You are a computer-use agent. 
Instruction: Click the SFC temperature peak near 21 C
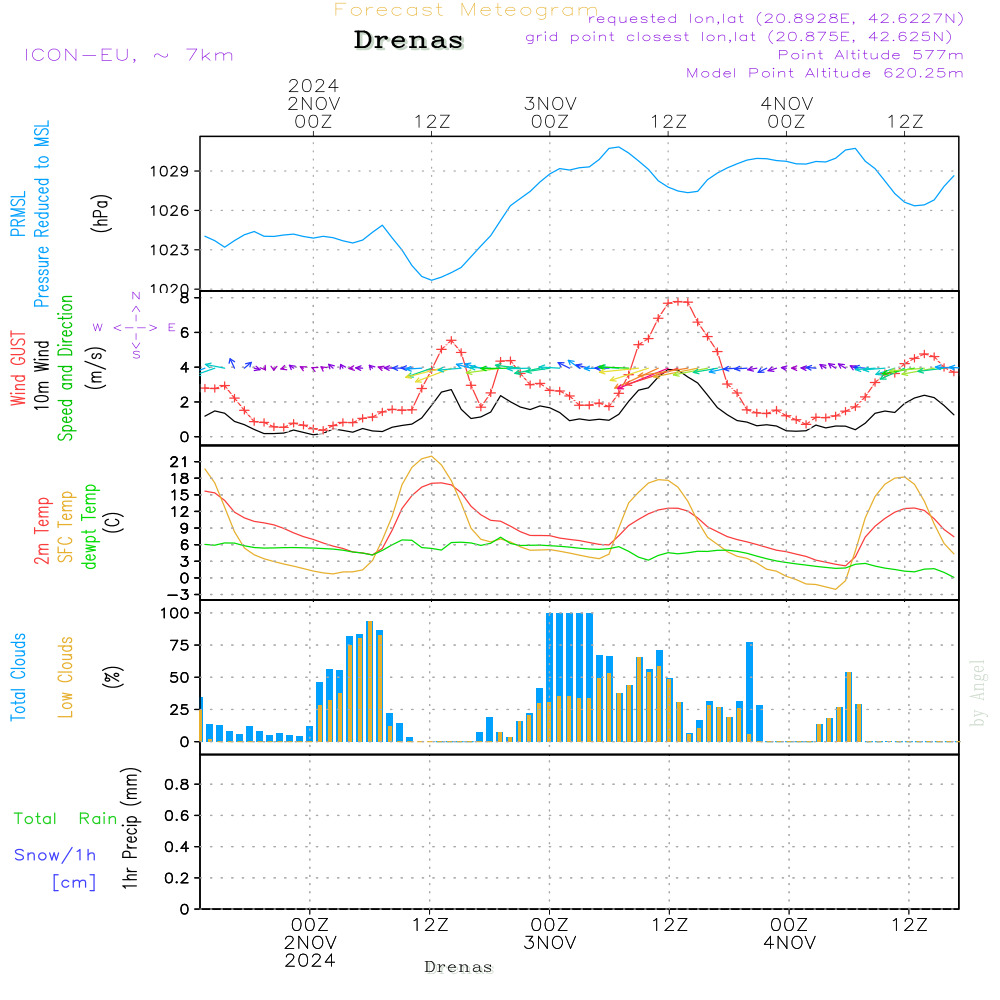coord(432,457)
